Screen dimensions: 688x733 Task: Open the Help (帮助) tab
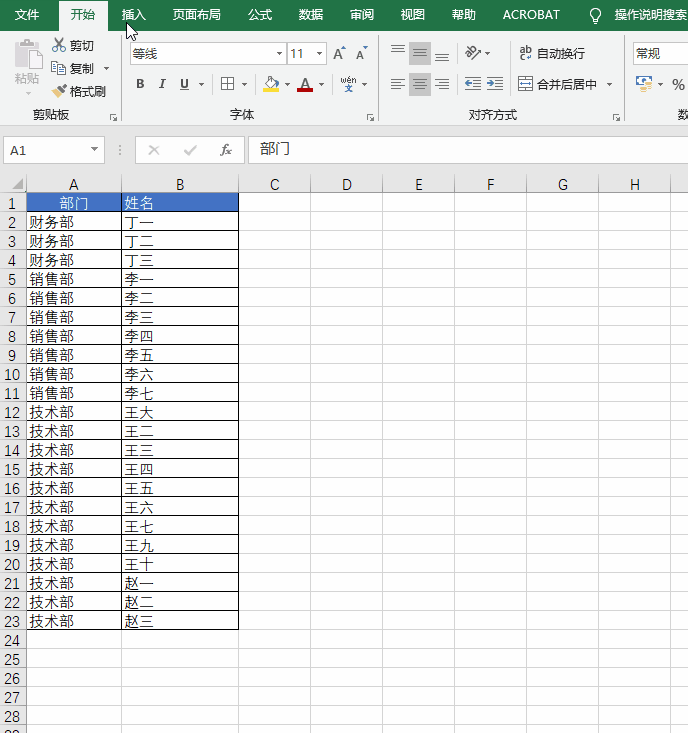pyautogui.click(x=464, y=15)
